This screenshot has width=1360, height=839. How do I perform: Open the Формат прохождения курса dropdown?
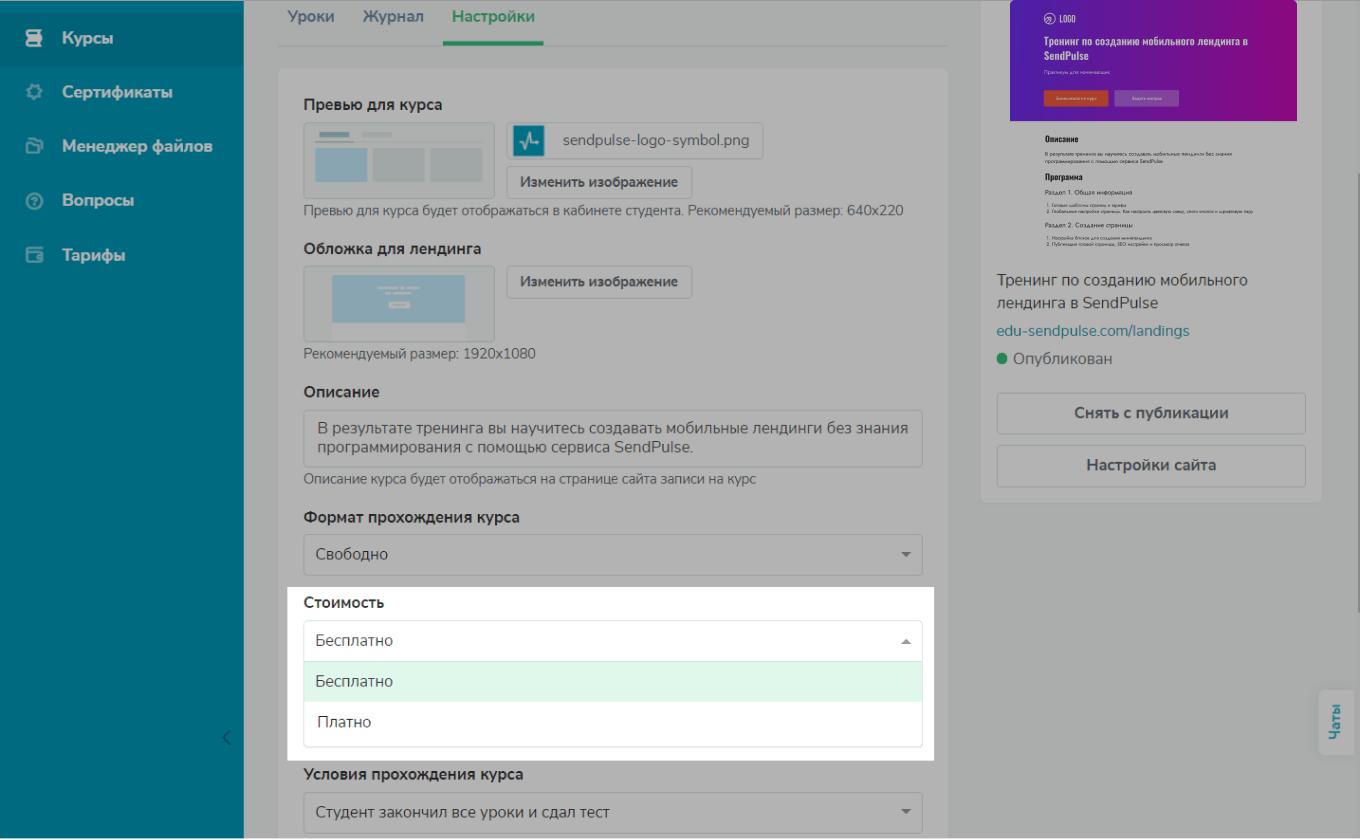click(x=612, y=554)
